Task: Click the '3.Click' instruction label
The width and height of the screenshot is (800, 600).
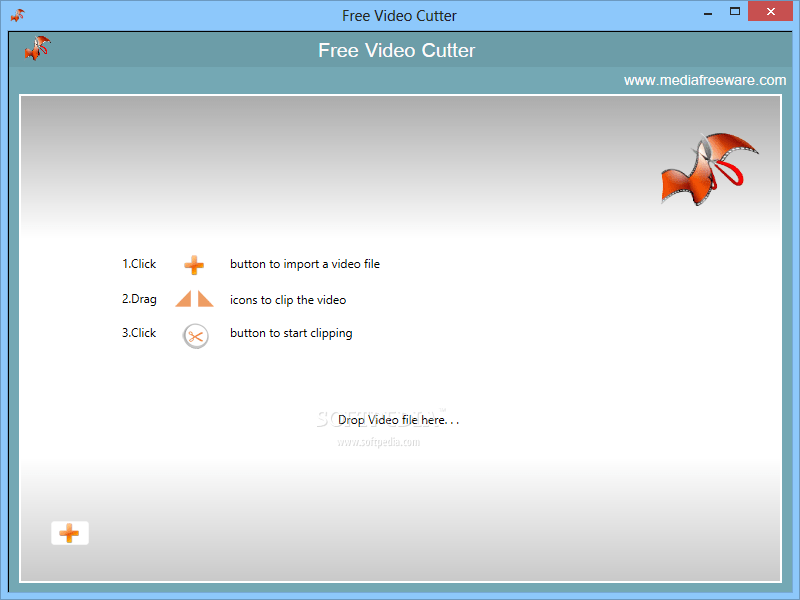Action: 138,333
